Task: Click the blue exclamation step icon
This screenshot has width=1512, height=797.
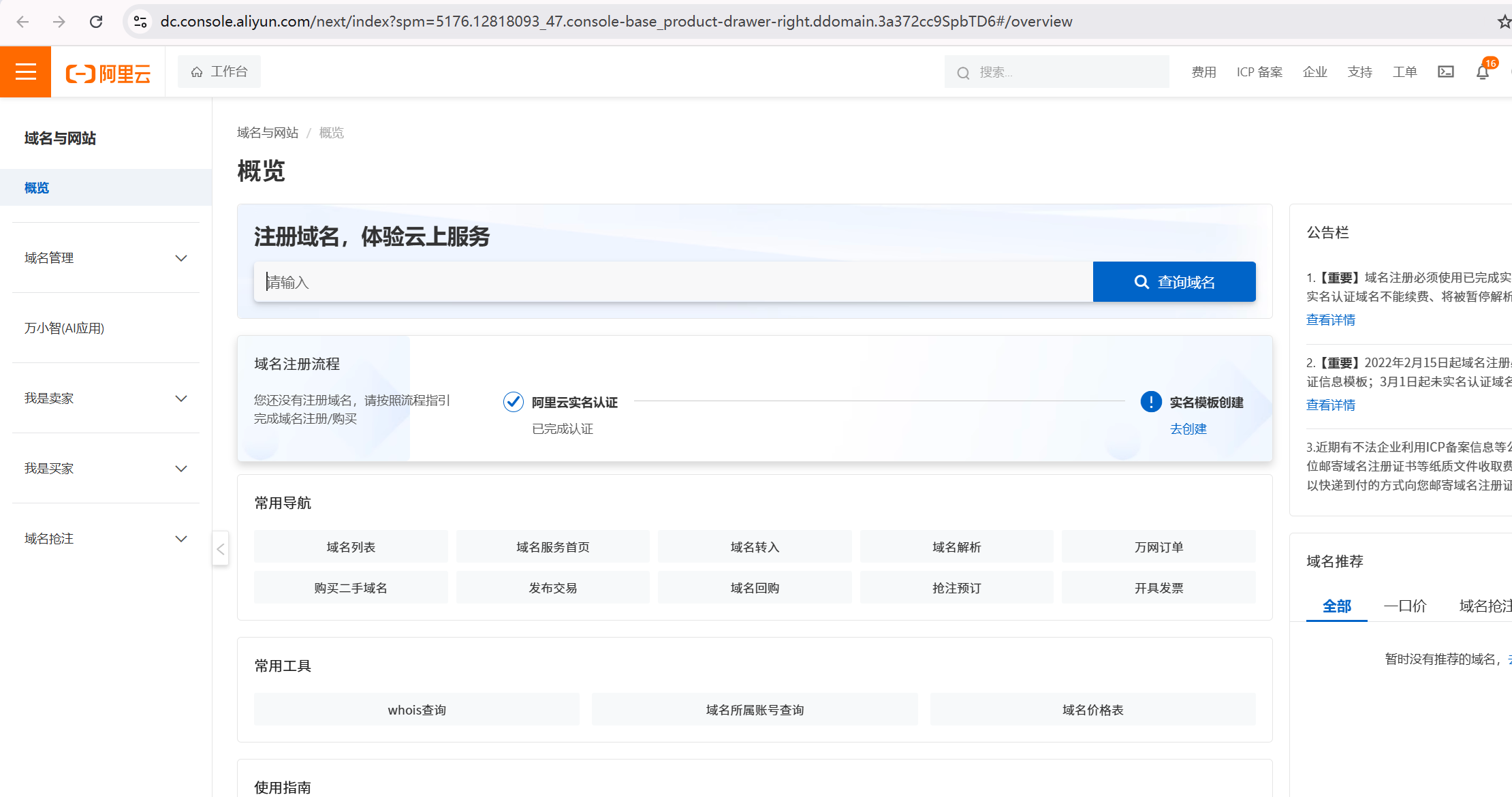Action: click(1150, 402)
